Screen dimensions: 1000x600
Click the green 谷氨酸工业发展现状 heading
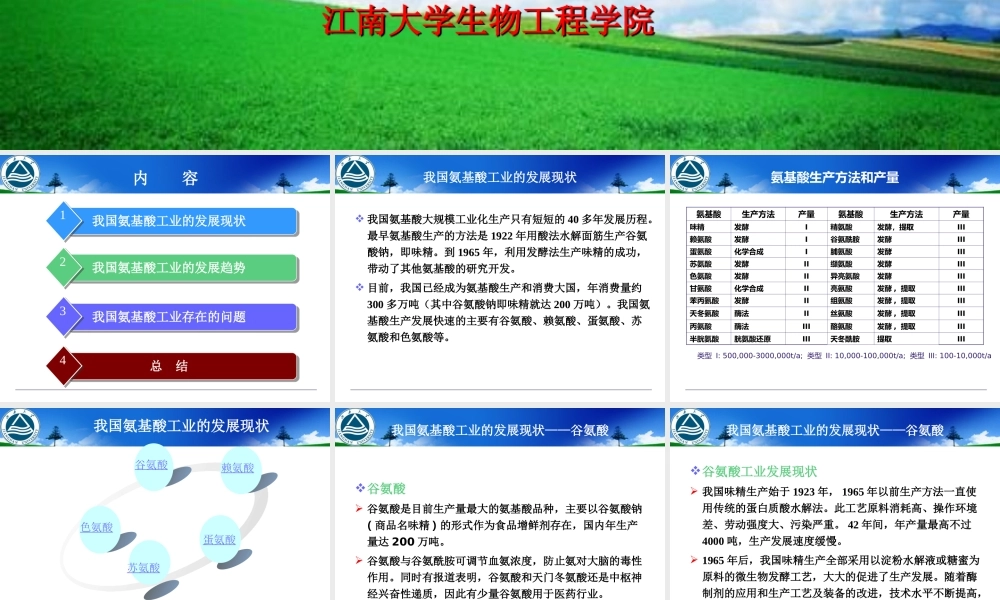760,472
